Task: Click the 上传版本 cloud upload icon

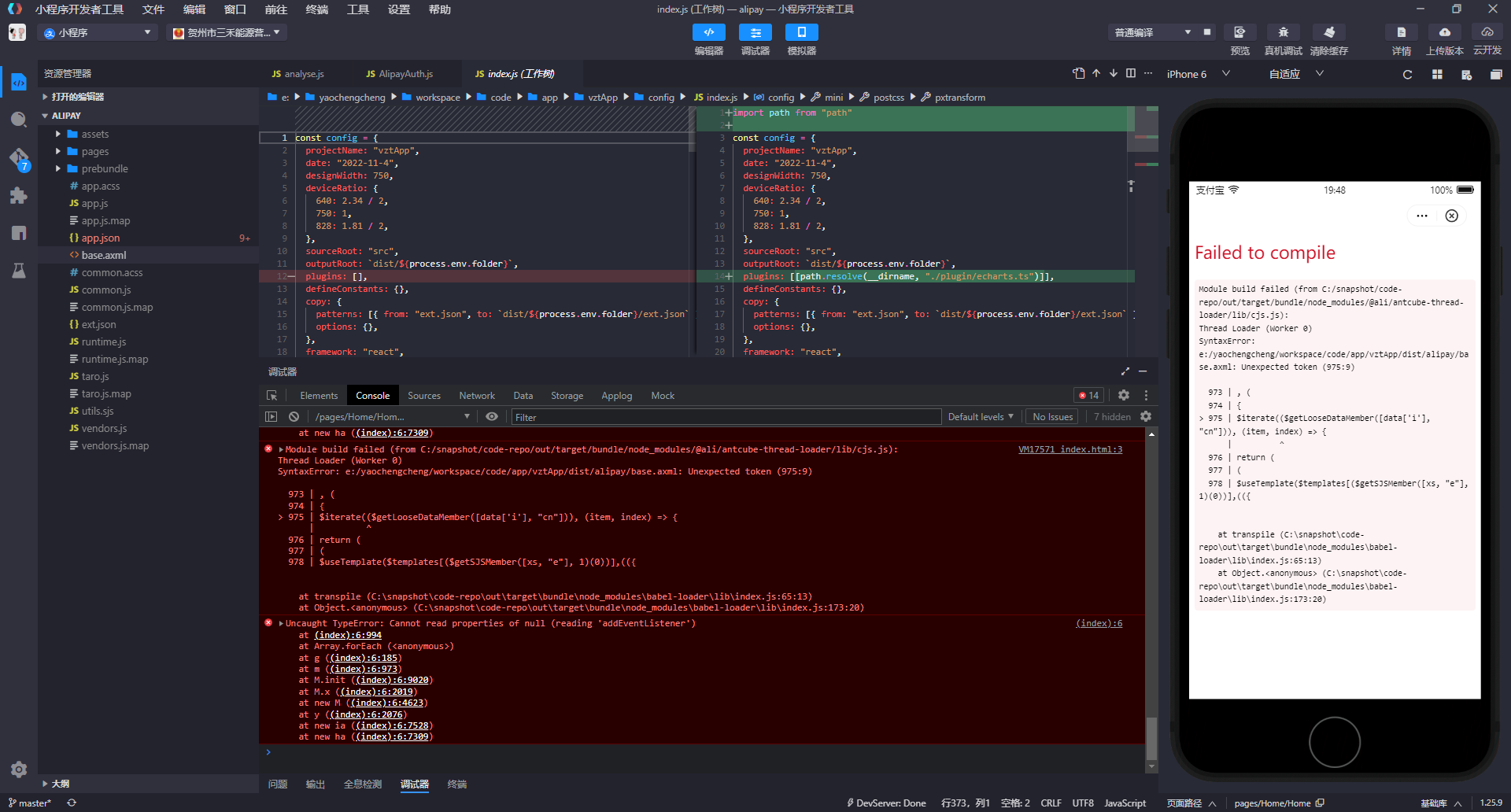Action: coord(1445,32)
